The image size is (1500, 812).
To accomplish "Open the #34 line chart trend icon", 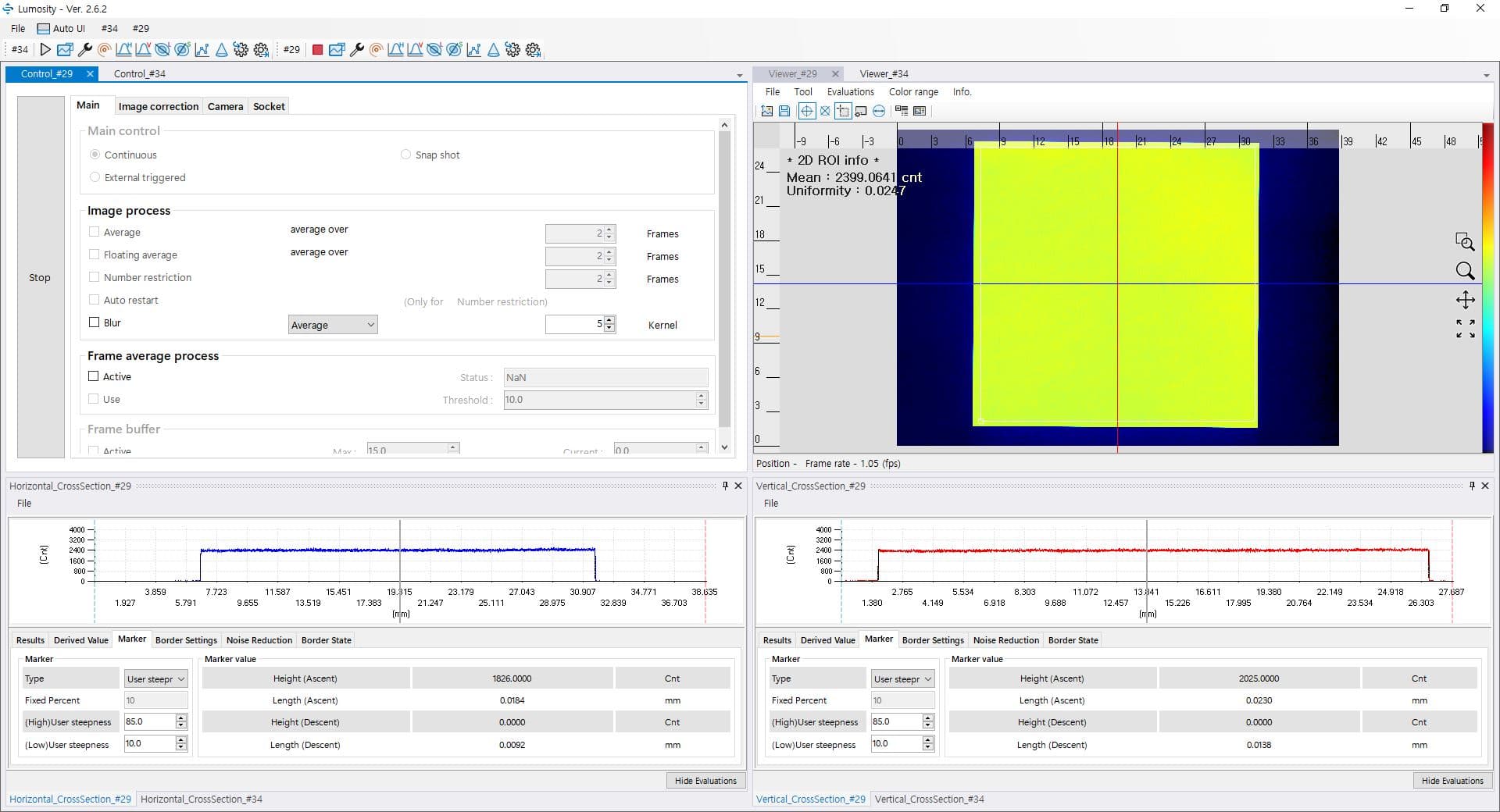I will [x=202, y=49].
